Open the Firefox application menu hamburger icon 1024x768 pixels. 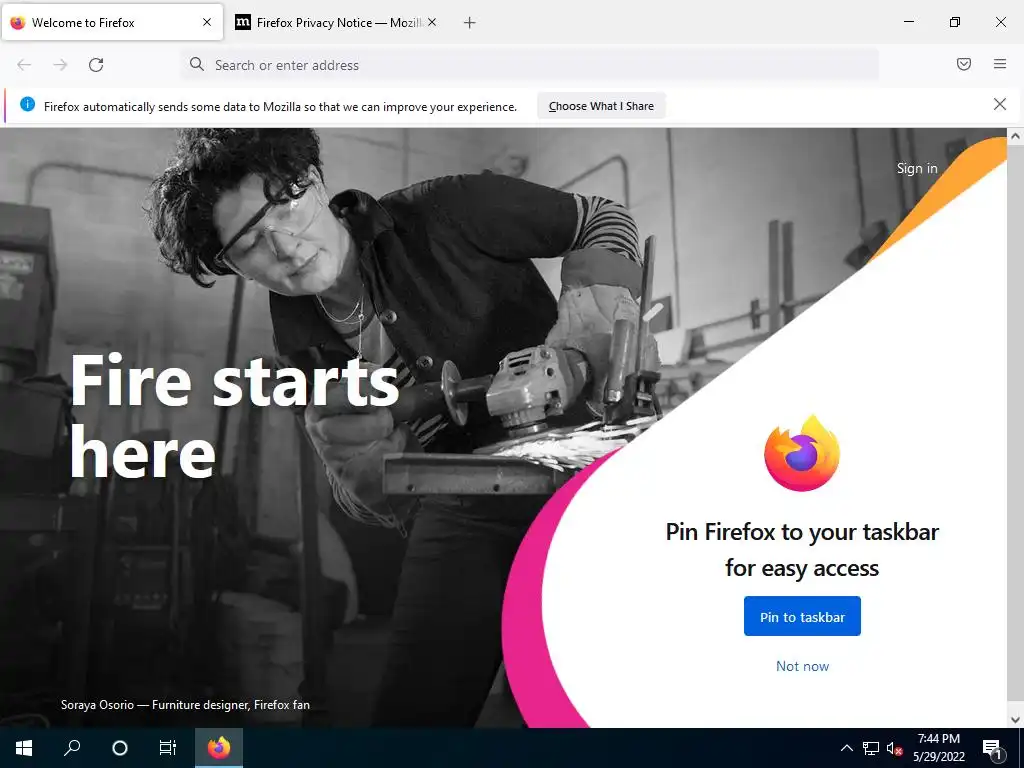coord(1000,64)
